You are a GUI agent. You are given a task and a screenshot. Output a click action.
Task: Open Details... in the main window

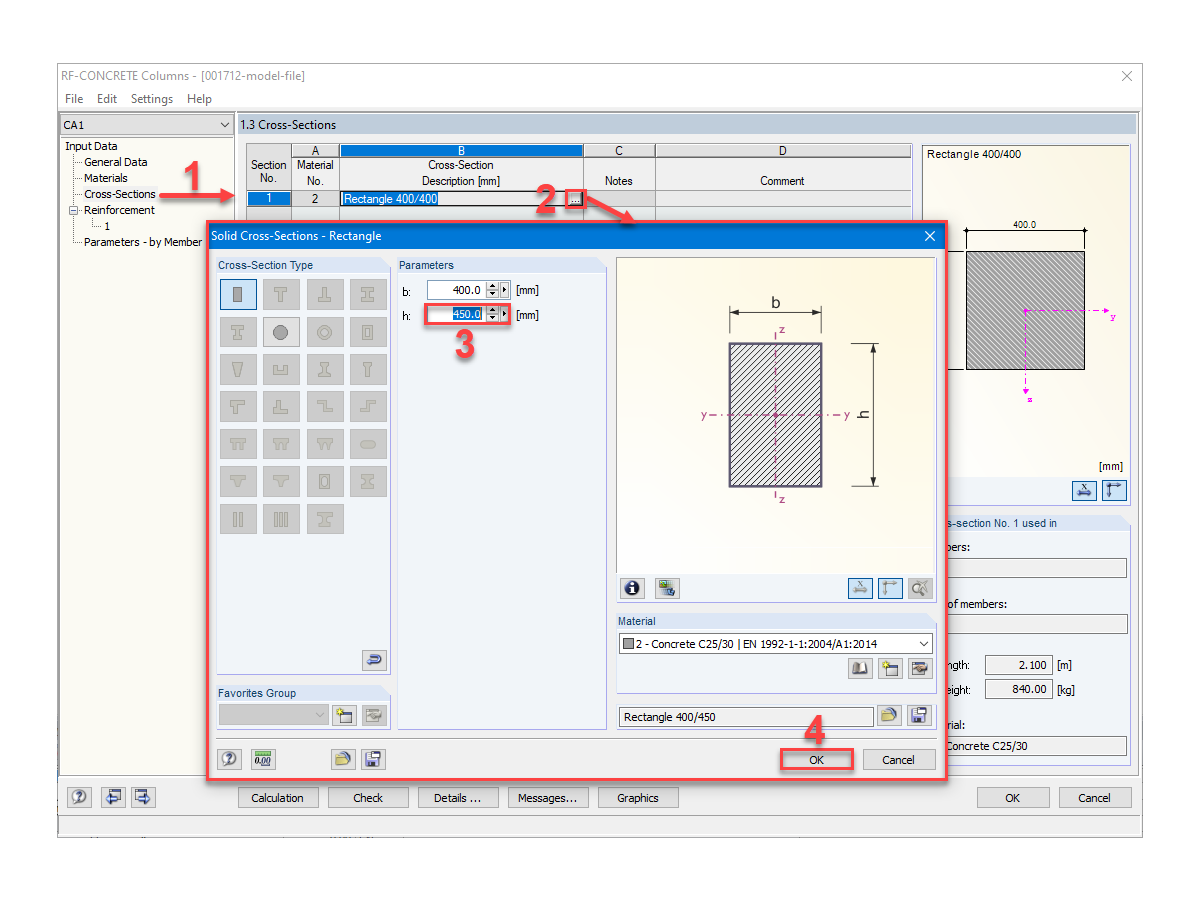tap(458, 797)
